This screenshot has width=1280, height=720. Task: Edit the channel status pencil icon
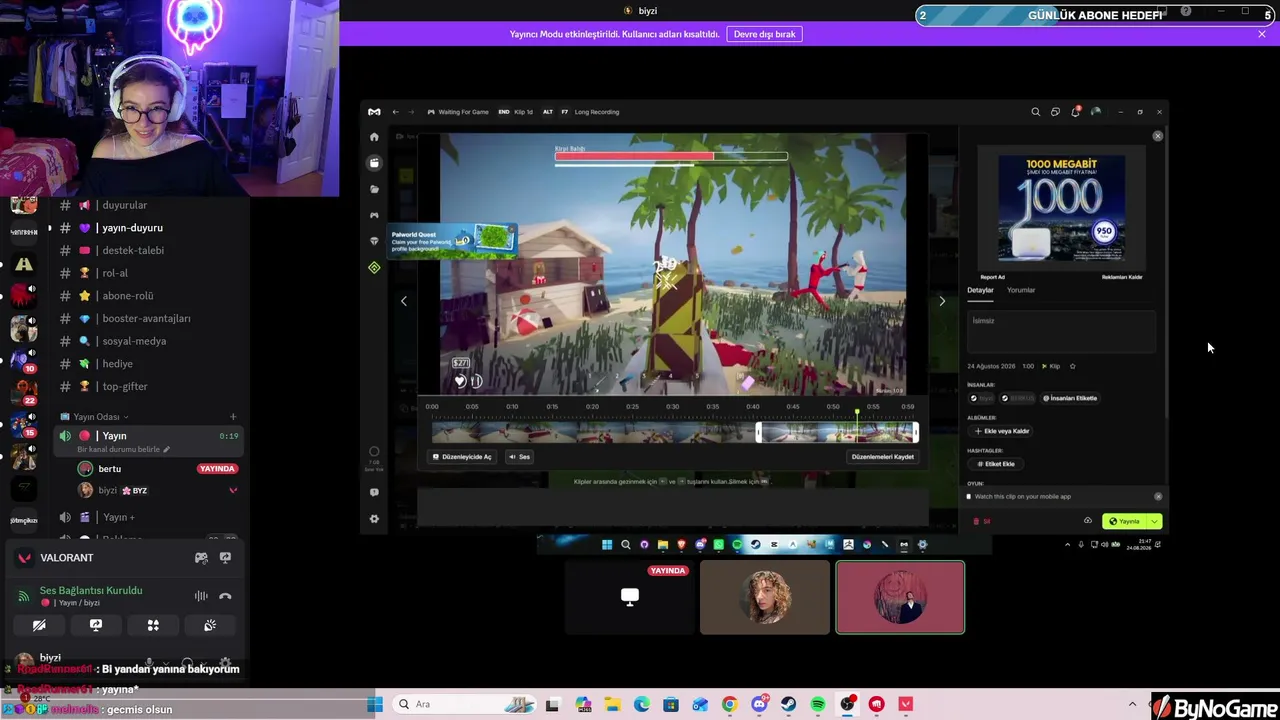pyautogui.click(x=166, y=450)
